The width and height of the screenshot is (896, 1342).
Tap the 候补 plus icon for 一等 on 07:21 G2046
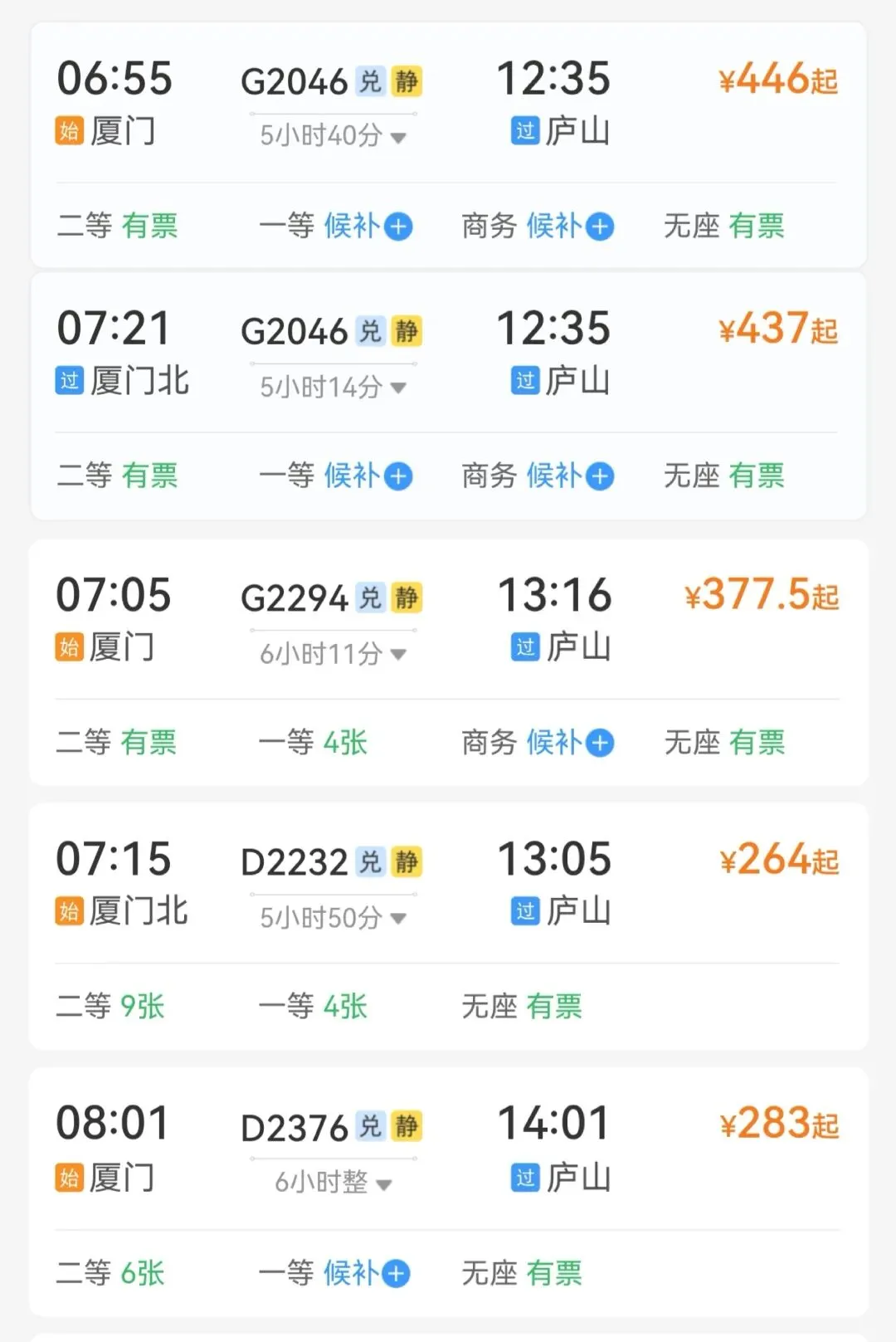[399, 476]
